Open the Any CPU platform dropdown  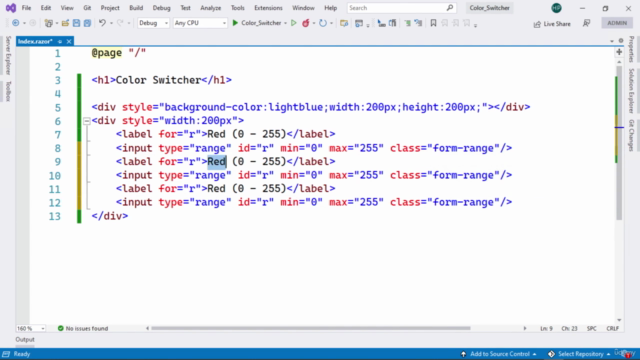tap(200, 23)
